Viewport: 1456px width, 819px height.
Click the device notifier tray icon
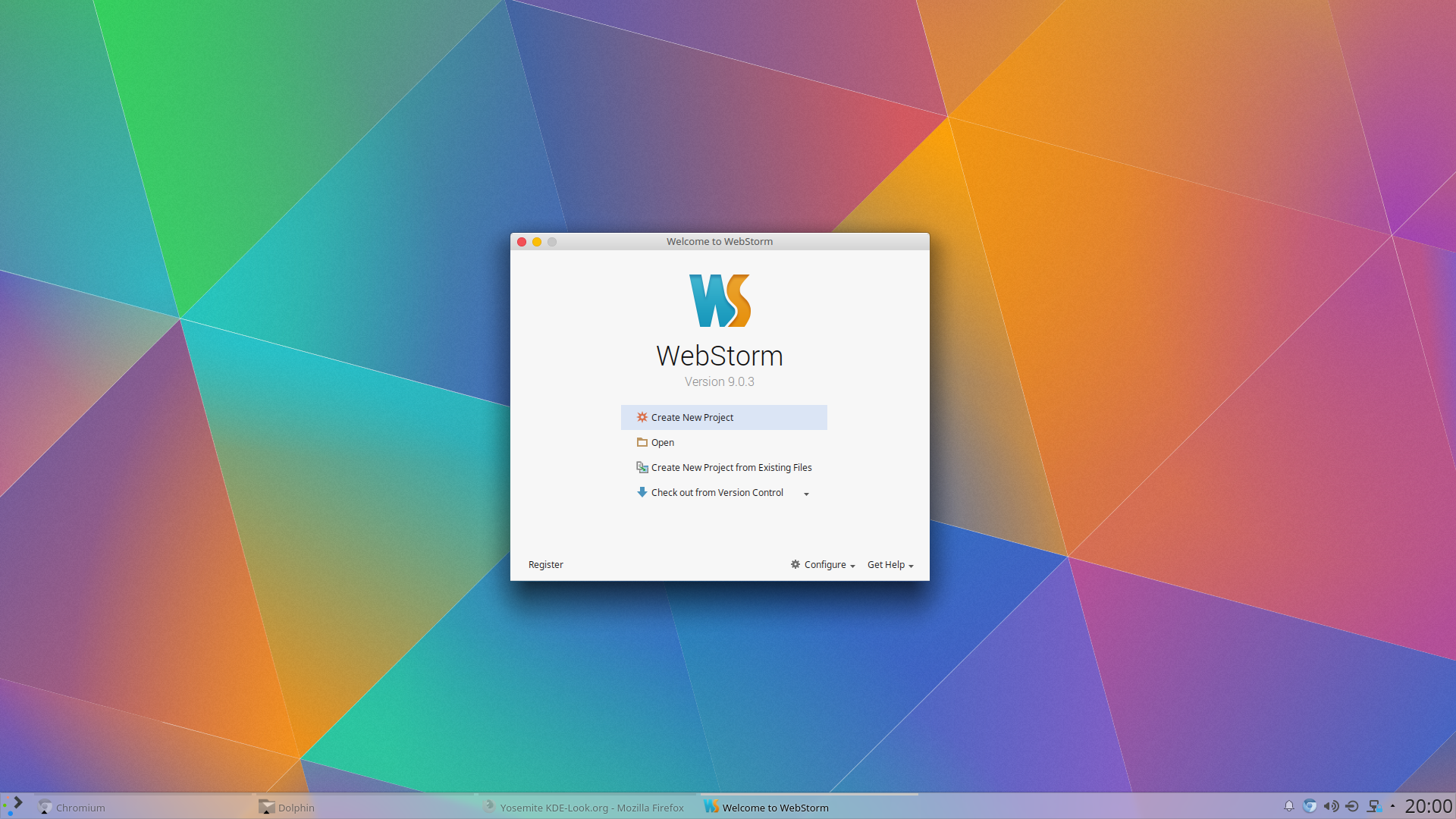point(1351,806)
